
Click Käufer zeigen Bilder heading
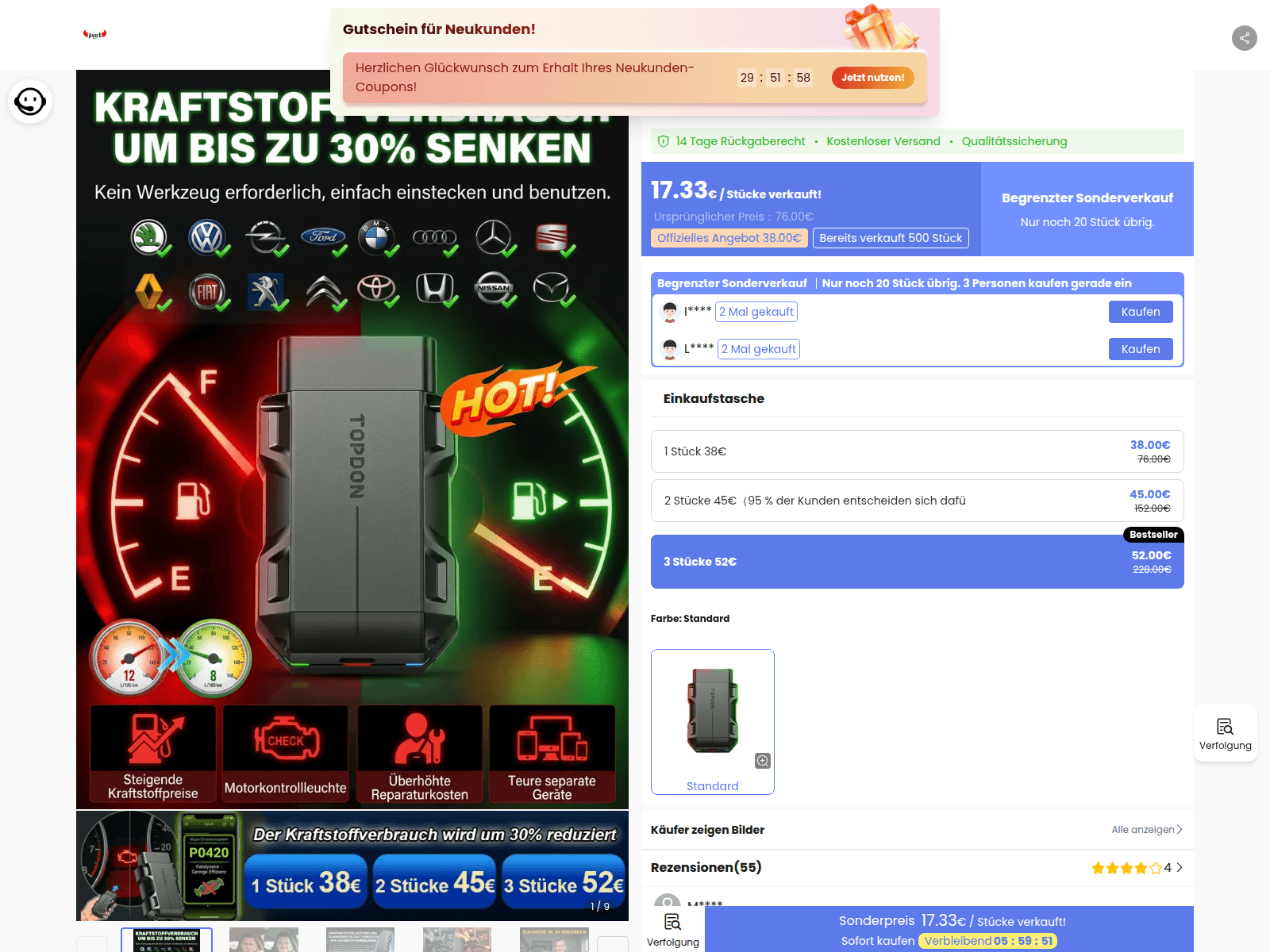point(707,830)
